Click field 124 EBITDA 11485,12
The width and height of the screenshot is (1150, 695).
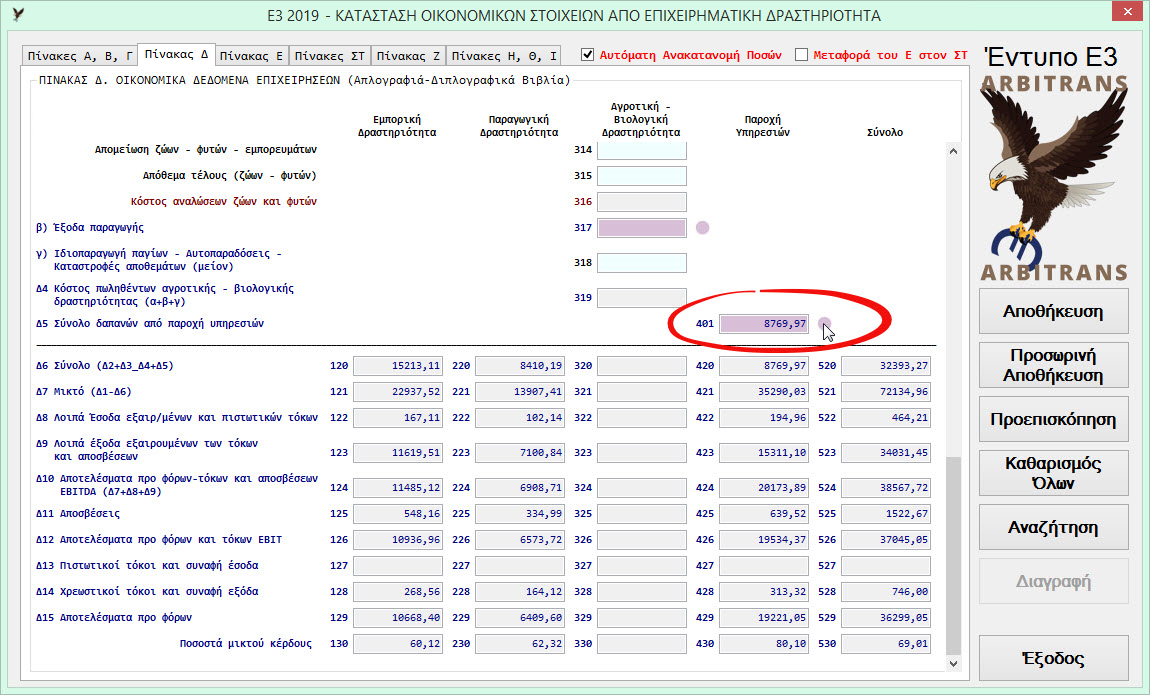point(398,488)
